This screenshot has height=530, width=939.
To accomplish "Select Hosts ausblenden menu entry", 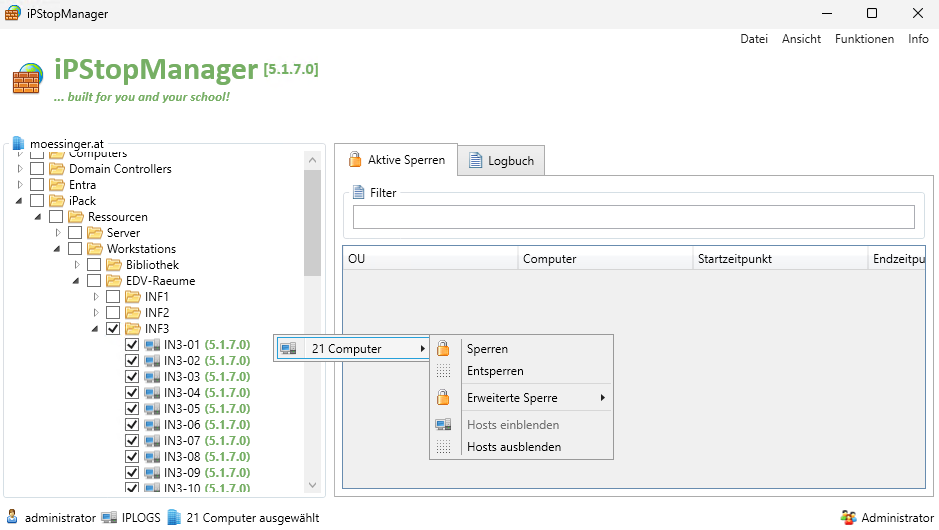I will click(x=513, y=447).
